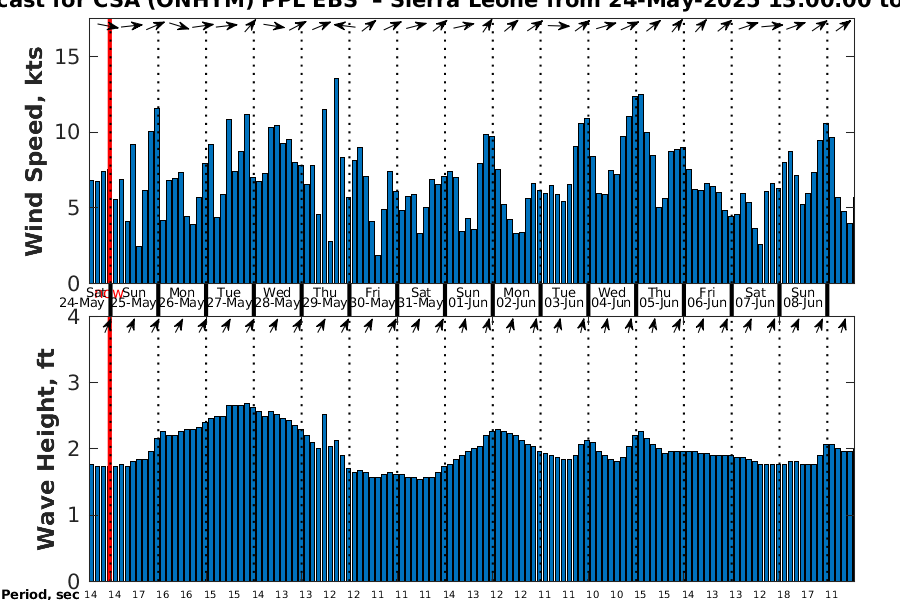This screenshot has height=600, width=900.
Task: Click the 'Mon 02-Jun' date label
Action: [x=517, y=297]
